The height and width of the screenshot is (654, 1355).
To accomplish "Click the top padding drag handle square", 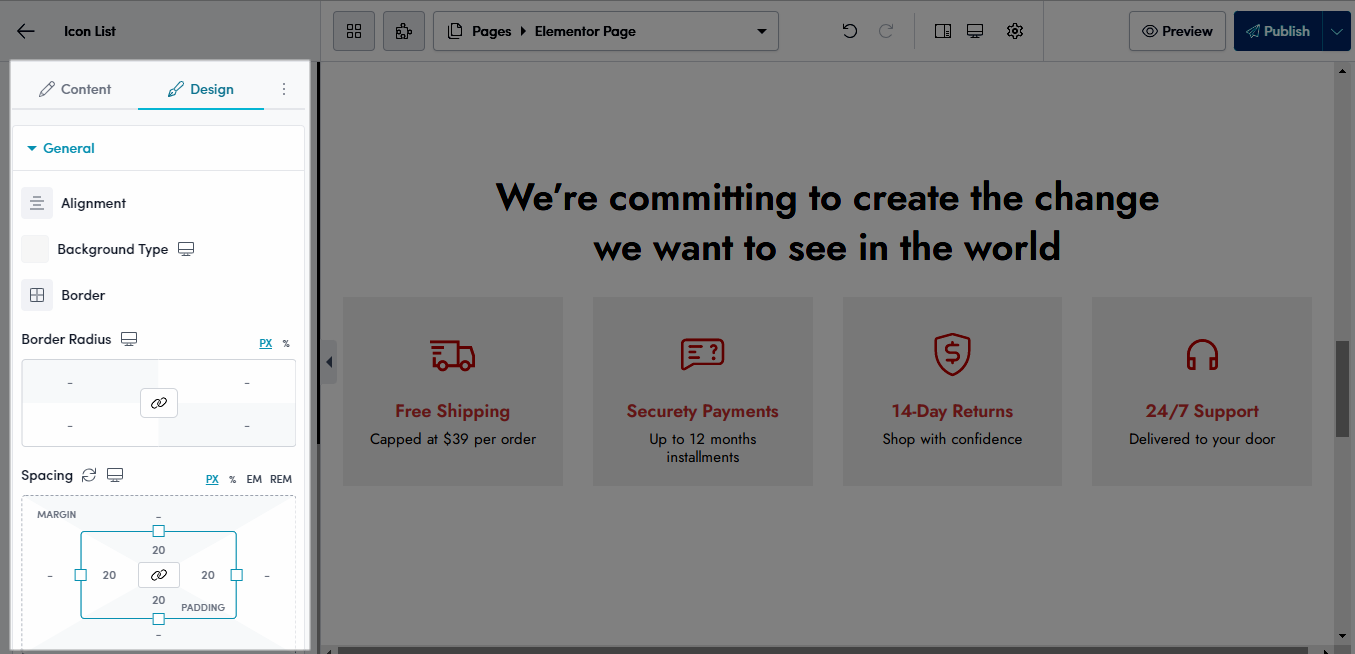I will [x=159, y=531].
